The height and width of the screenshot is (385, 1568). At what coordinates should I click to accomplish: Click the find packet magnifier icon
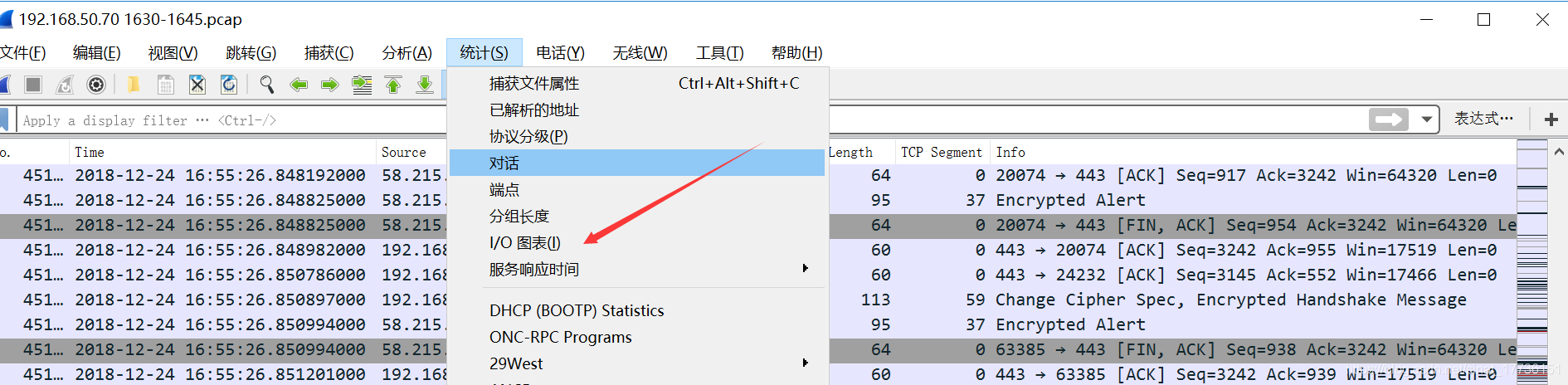pyautogui.click(x=266, y=85)
